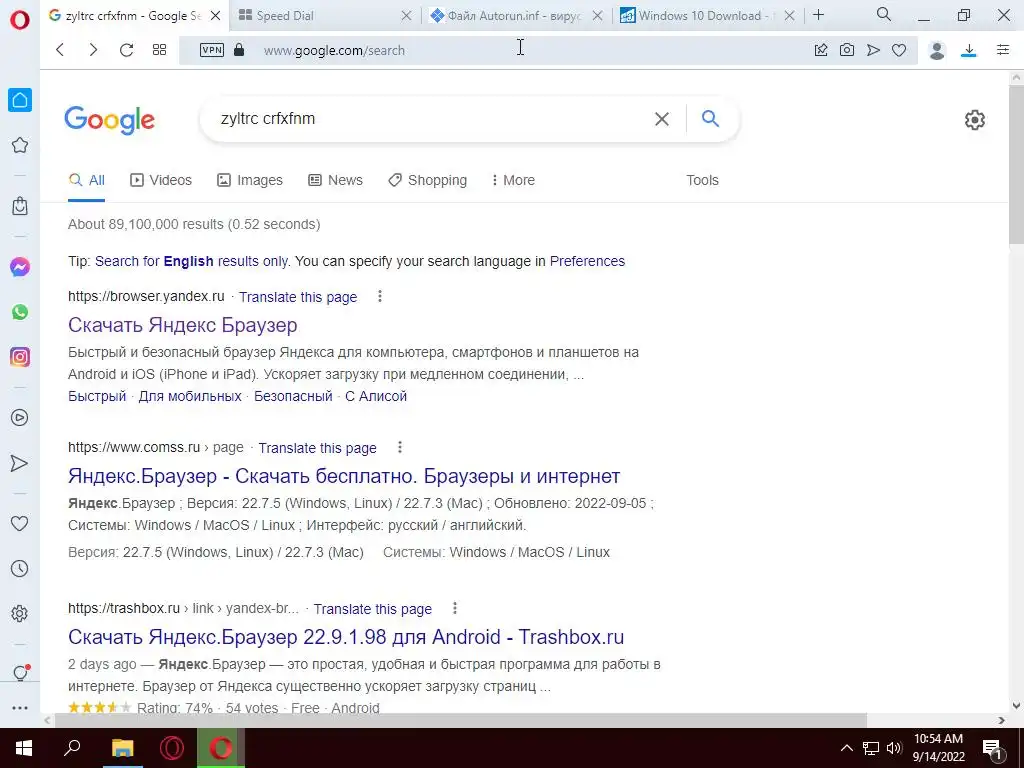The height and width of the screenshot is (768, 1024).
Task: Clear the search query with X
Action: (662, 119)
